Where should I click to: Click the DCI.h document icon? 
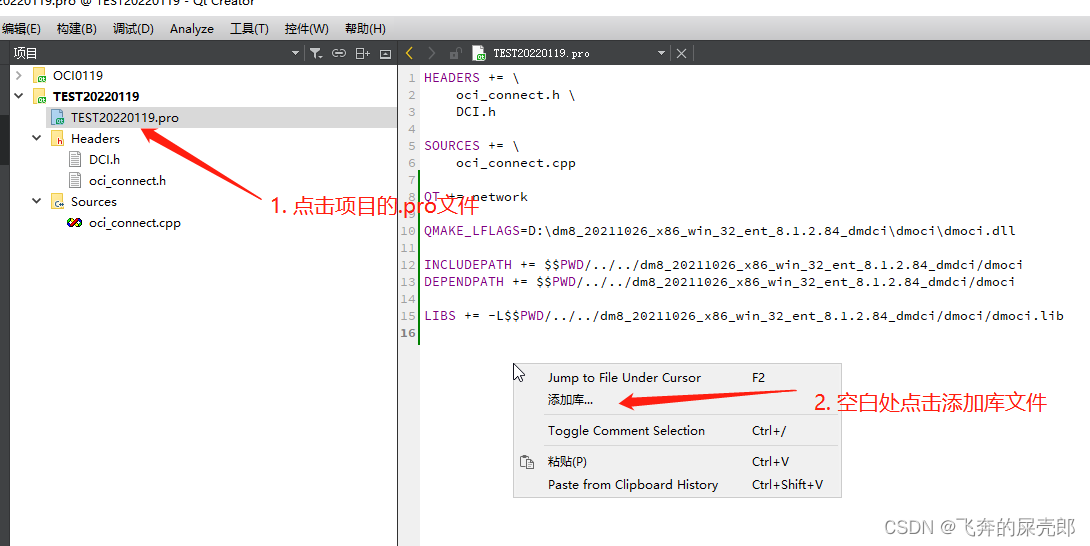click(x=75, y=159)
